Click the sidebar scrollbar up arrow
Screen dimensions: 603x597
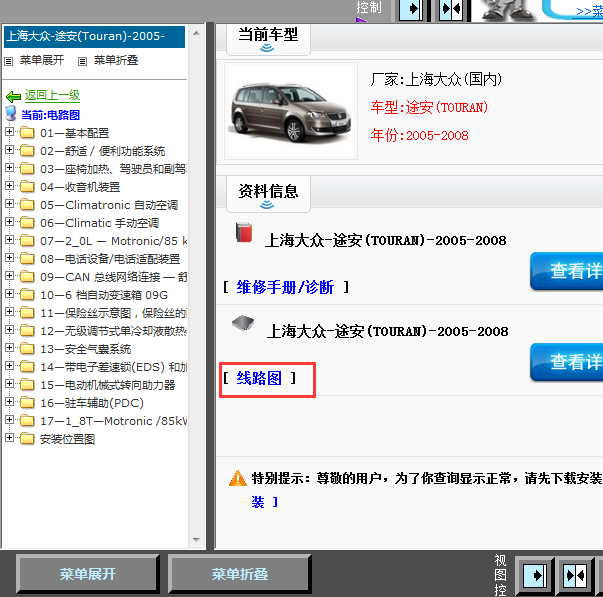pyautogui.click(x=196, y=33)
